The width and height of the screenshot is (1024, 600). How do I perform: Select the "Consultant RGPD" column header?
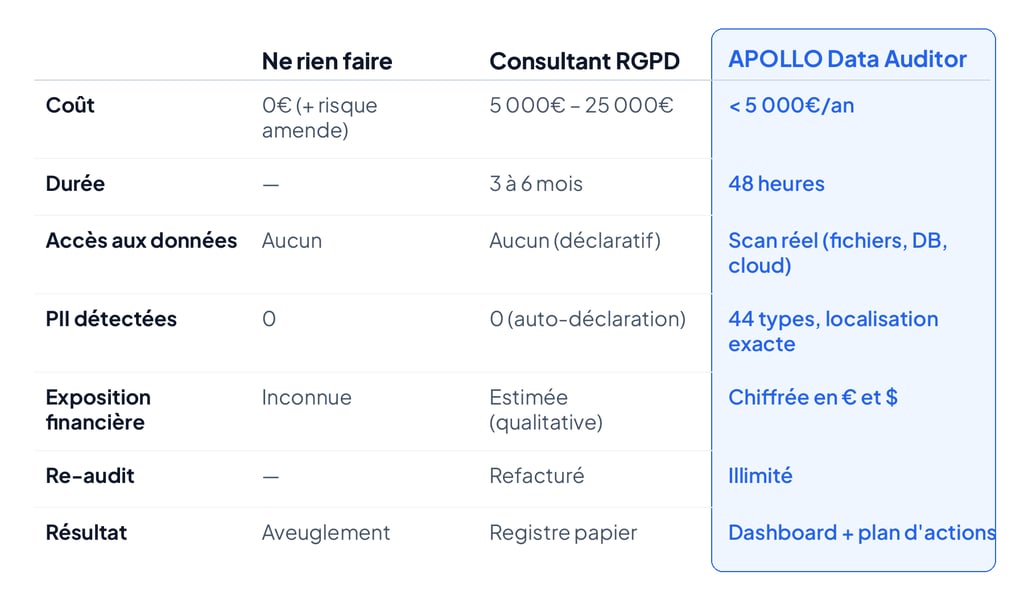pyautogui.click(x=584, y=61)
